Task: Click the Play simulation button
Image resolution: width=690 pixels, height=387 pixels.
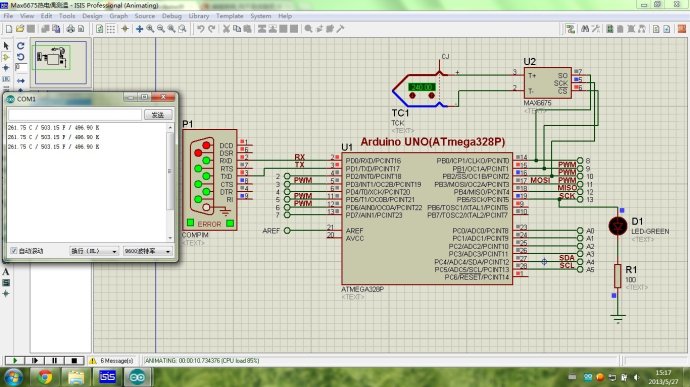Action: [15, 361]
